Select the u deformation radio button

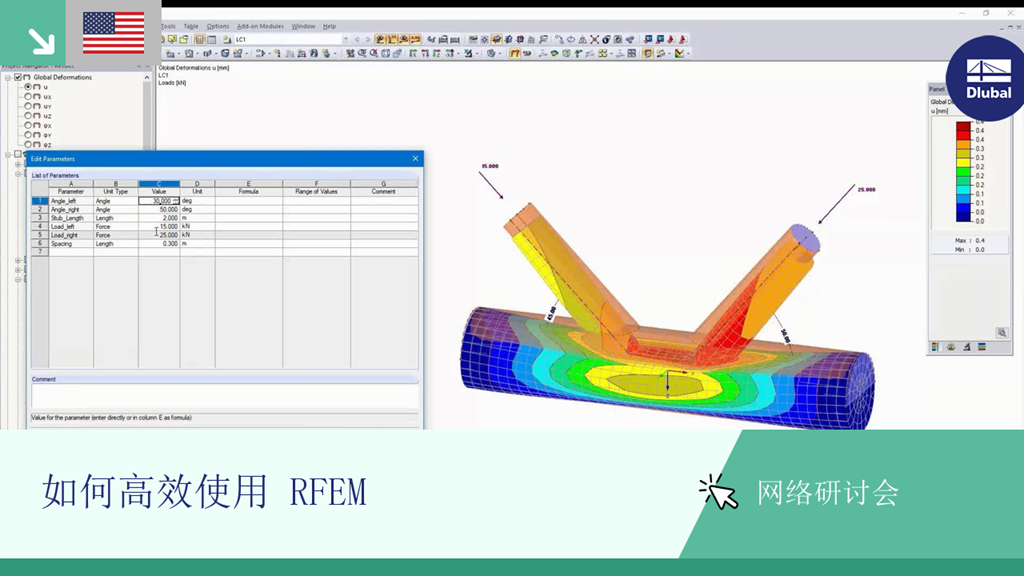point(27,86)
